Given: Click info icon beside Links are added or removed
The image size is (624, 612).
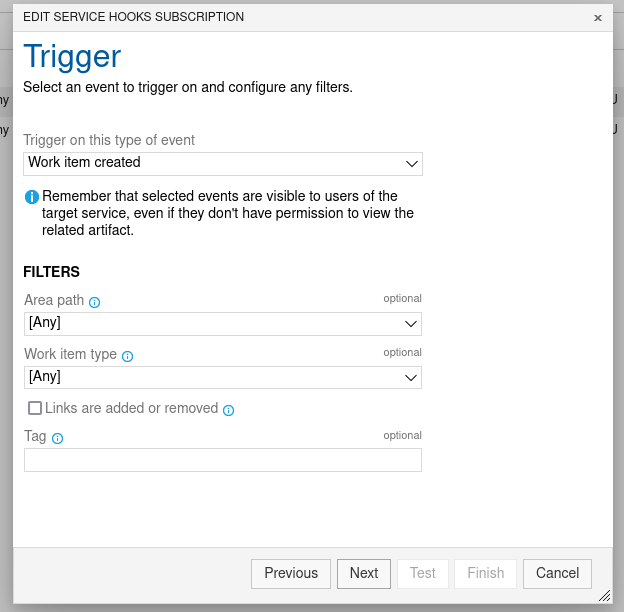Looking at the screenshot, I should 228,410.
